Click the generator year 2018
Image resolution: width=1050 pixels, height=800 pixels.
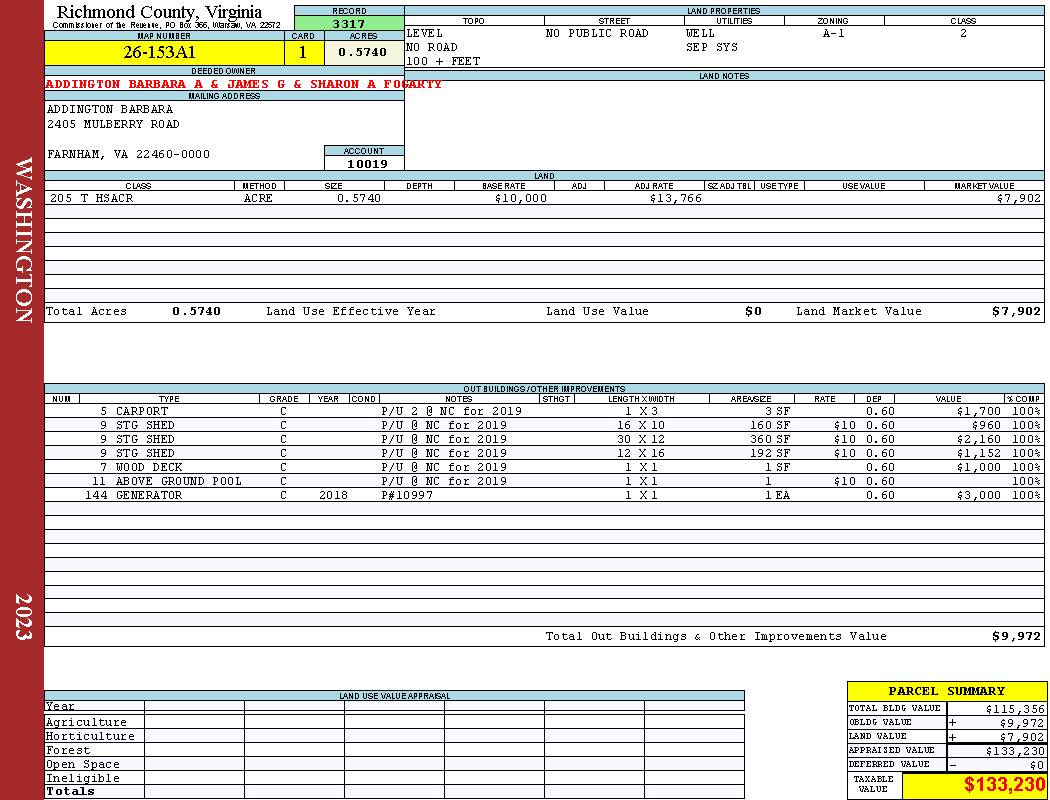pos(333,495)
